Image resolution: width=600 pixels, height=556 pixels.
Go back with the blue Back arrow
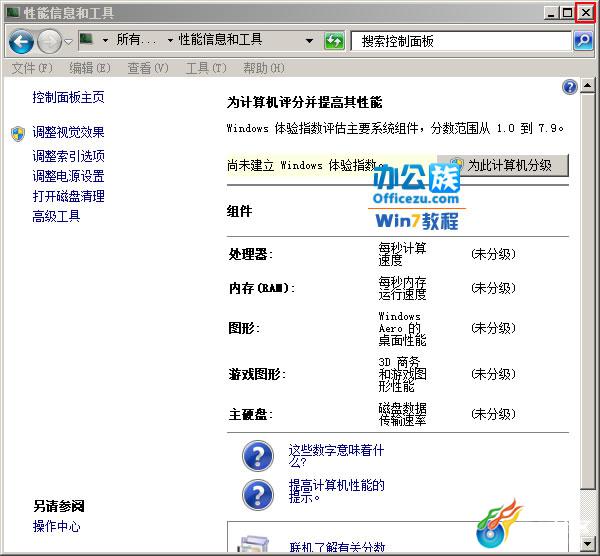(x=21, y=41)
